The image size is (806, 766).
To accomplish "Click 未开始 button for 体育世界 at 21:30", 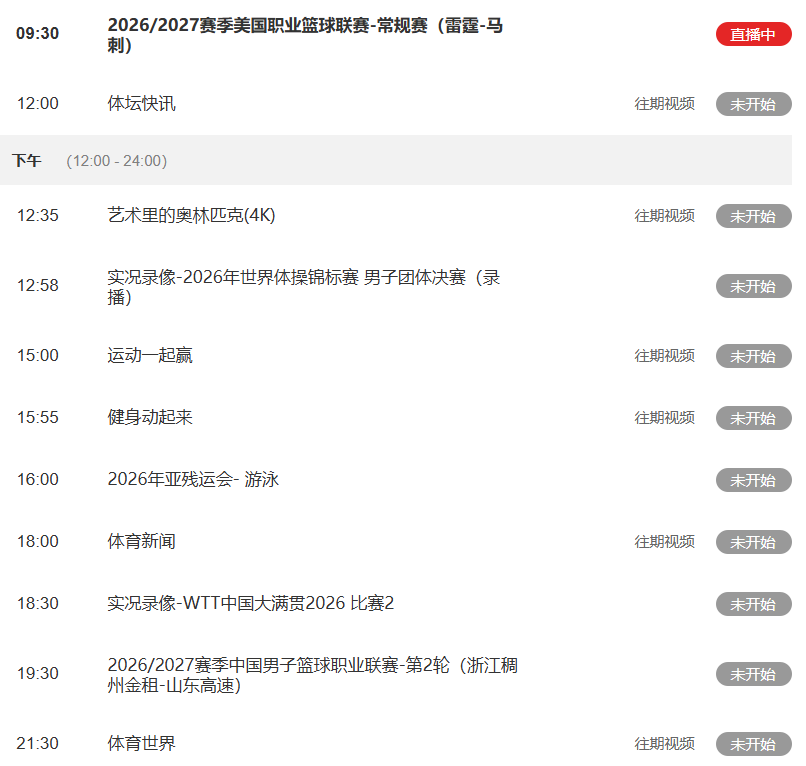I will (754, 744).
